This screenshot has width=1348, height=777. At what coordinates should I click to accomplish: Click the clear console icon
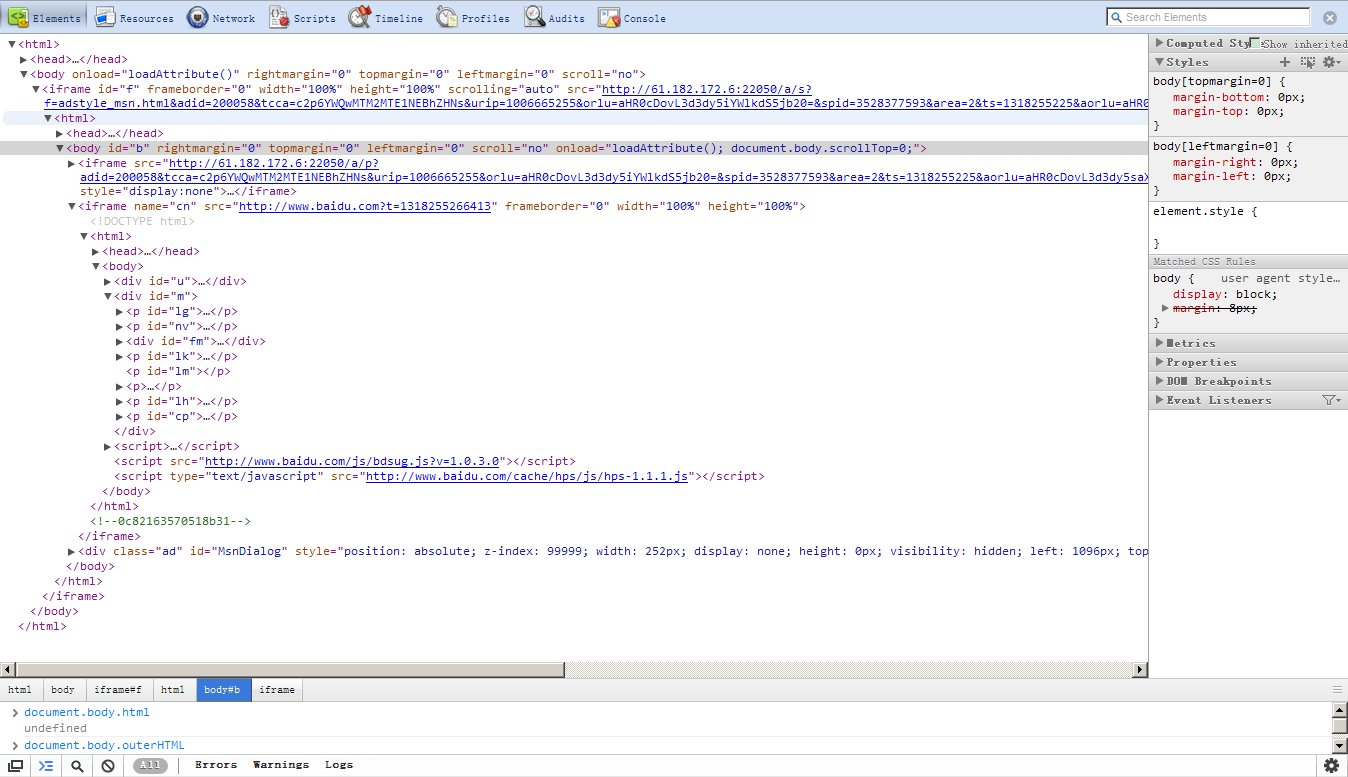coord(107,766)
